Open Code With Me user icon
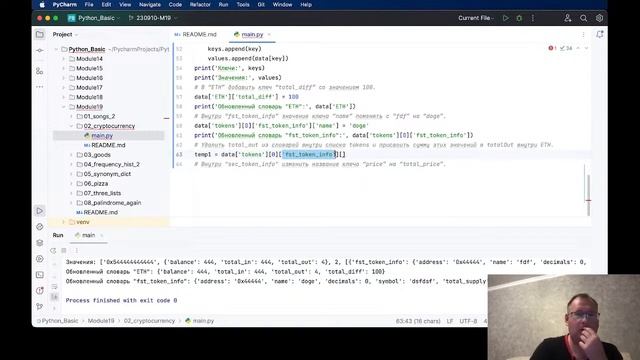Screen dimensions: 640x360 click(x=568, y=18)
